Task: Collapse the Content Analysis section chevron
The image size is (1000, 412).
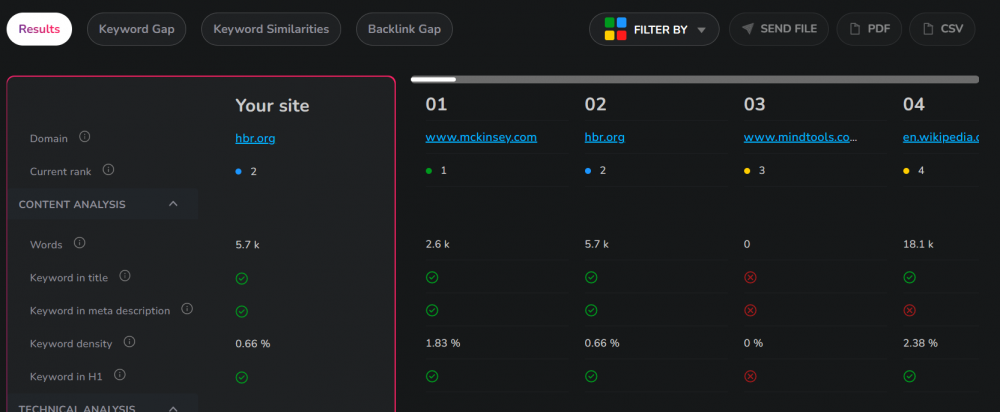Action: [173, 204]
